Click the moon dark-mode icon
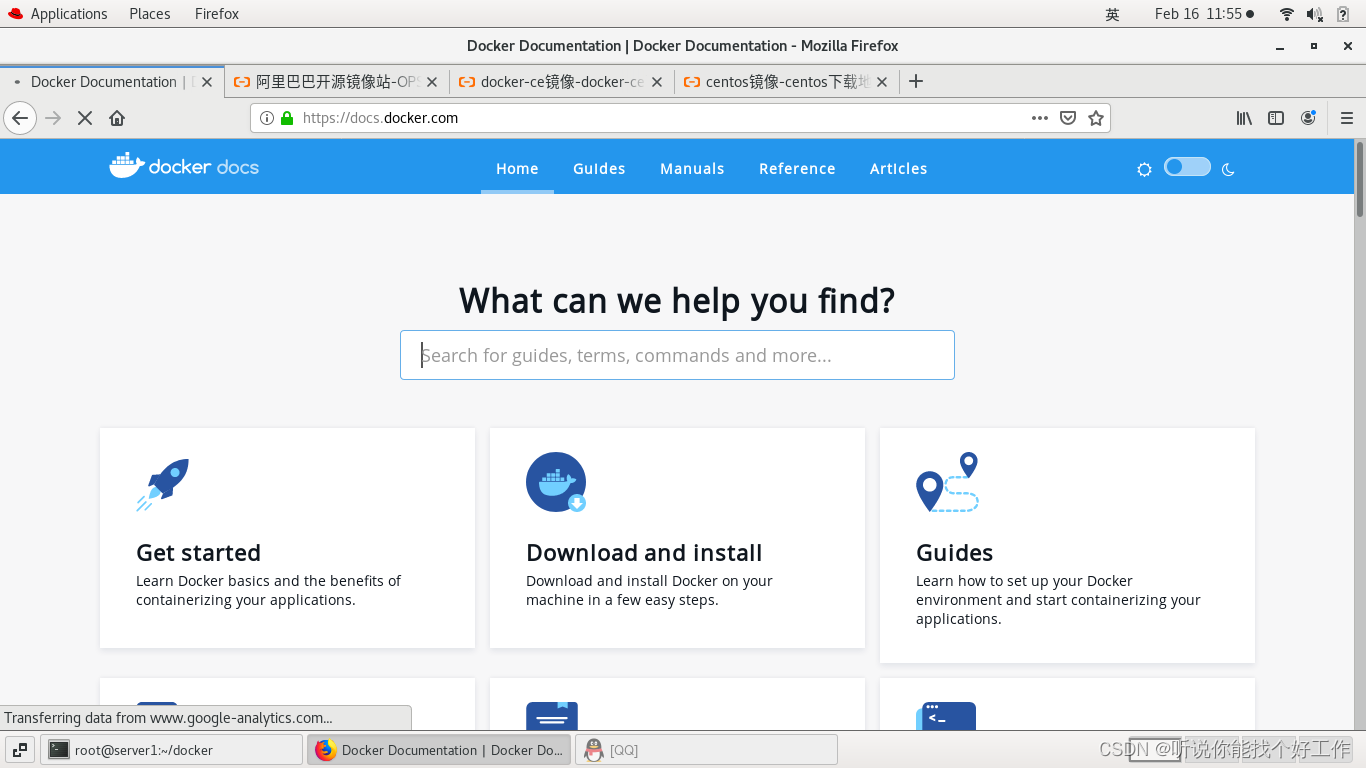Viewport: 1366px width, 768px height. (1228, 169)
